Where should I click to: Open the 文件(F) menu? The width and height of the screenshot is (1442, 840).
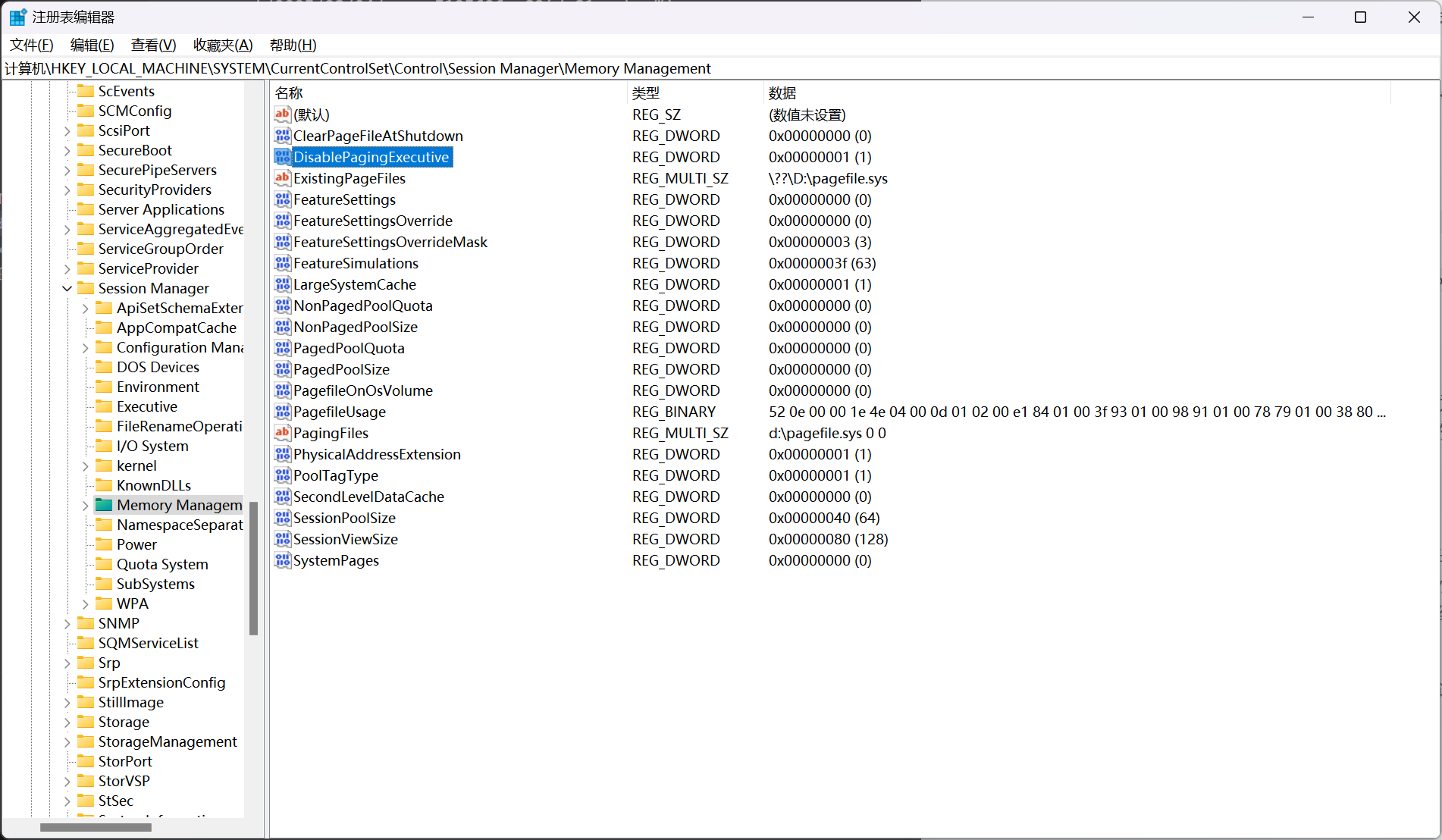pos(31,45)
